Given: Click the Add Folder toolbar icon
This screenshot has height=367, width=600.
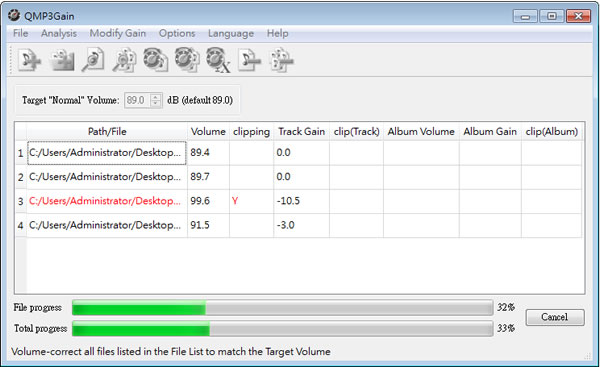Looking at the screenshot, I should tap(63, 60).
